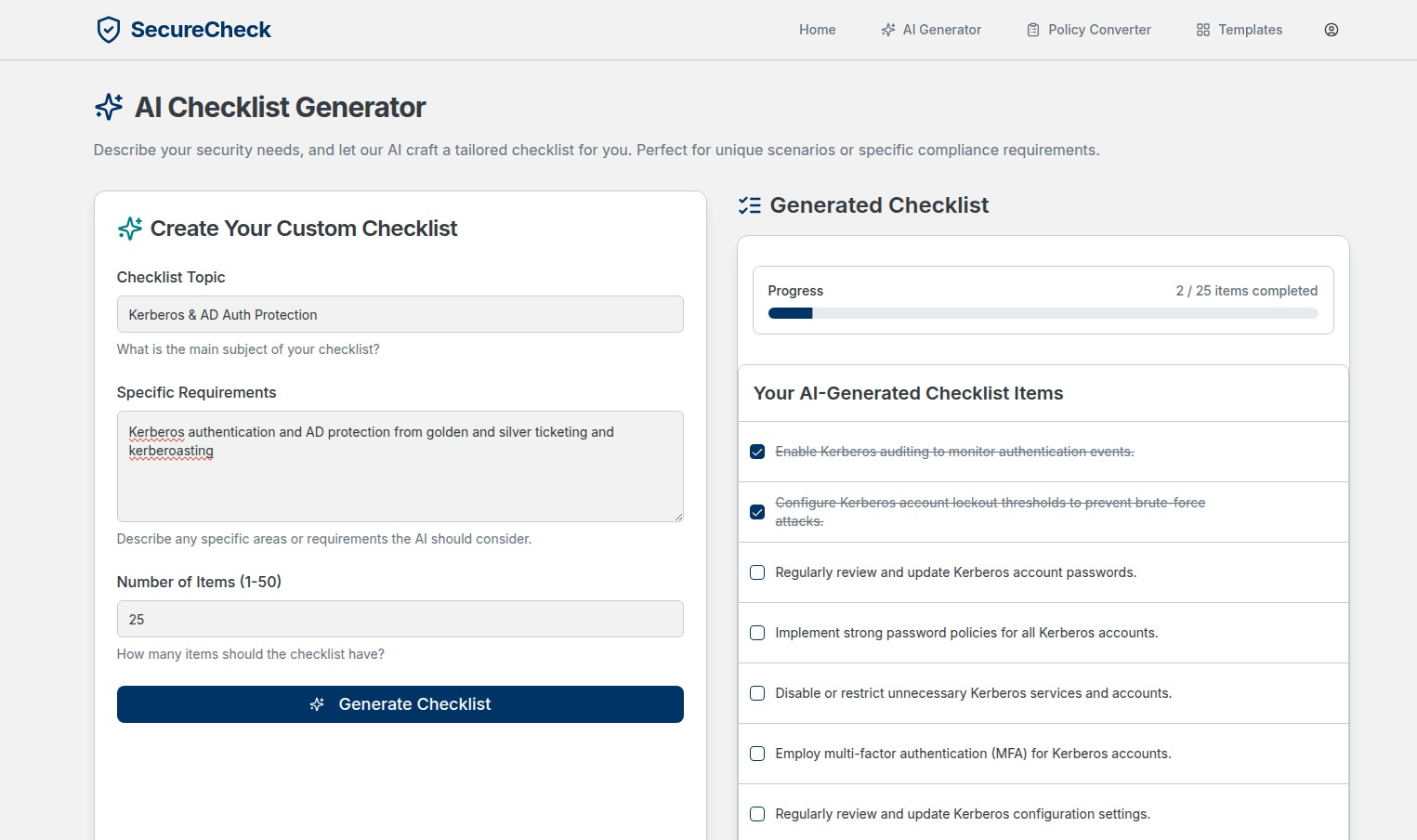
Task: Open the Policy Converter page
Action: [x=1098, y=29]
